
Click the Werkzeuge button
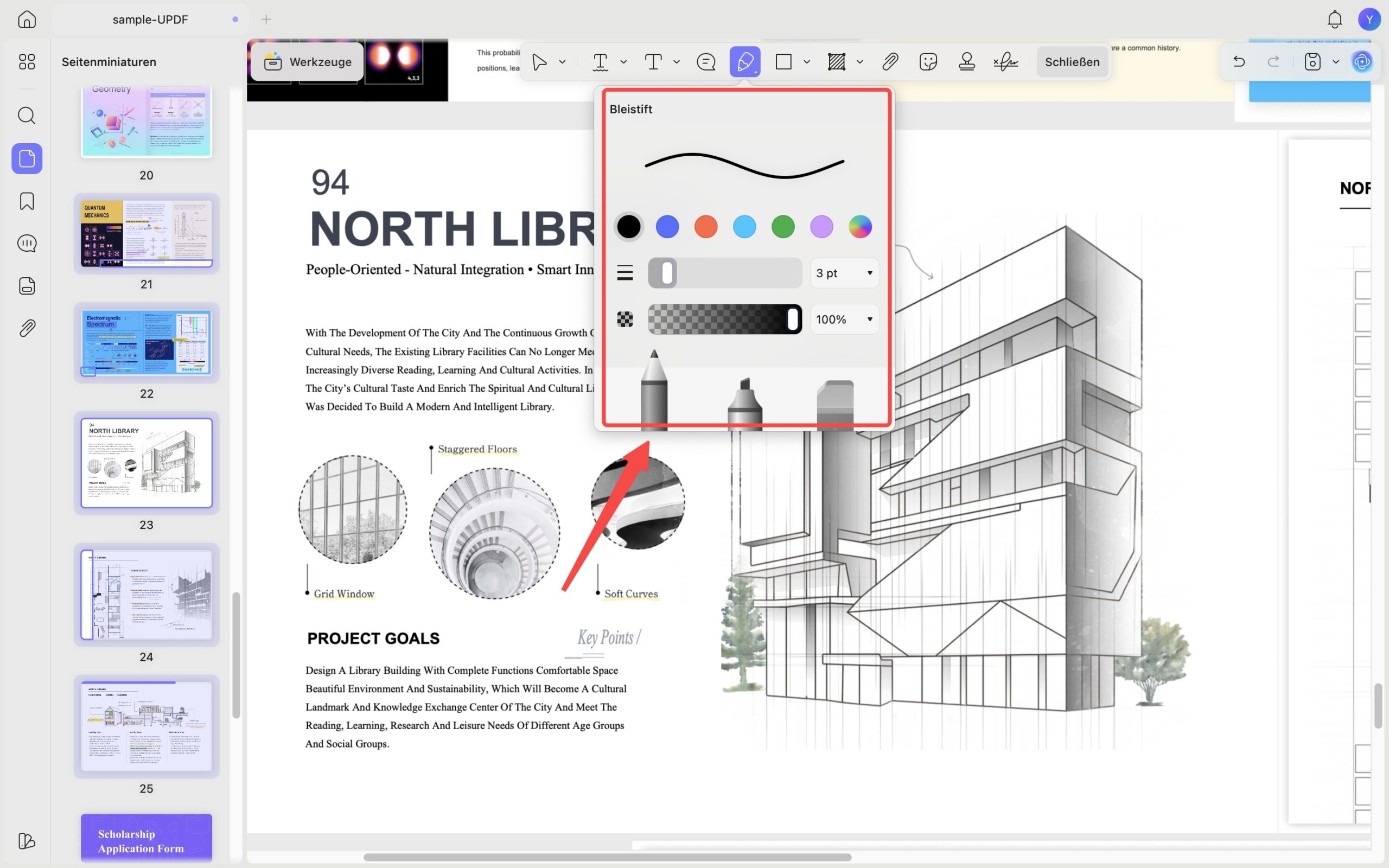308,61
